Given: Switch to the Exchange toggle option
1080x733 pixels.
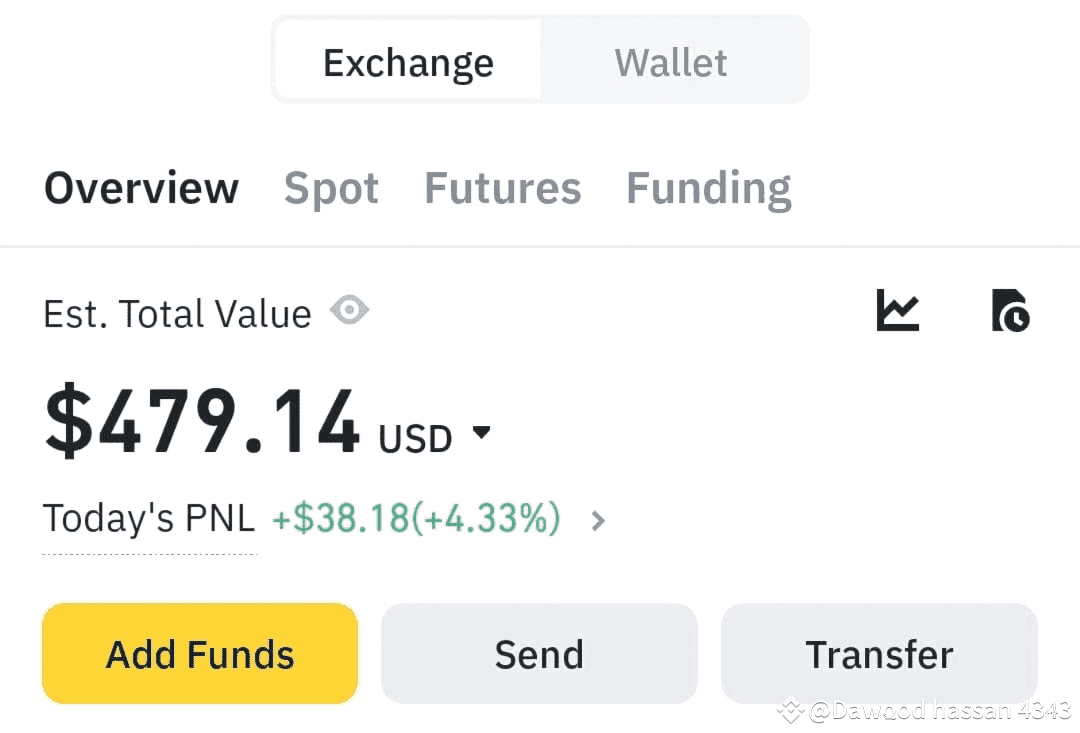Looking at the screenshot, I should 408,63.
